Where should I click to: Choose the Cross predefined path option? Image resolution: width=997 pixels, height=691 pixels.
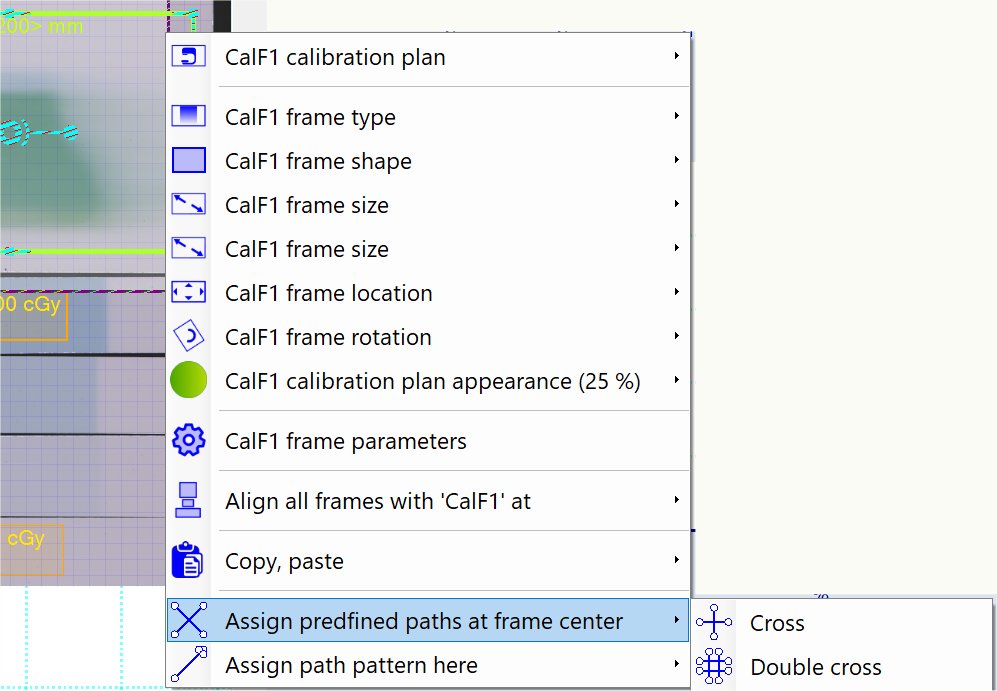coord(777,623)
